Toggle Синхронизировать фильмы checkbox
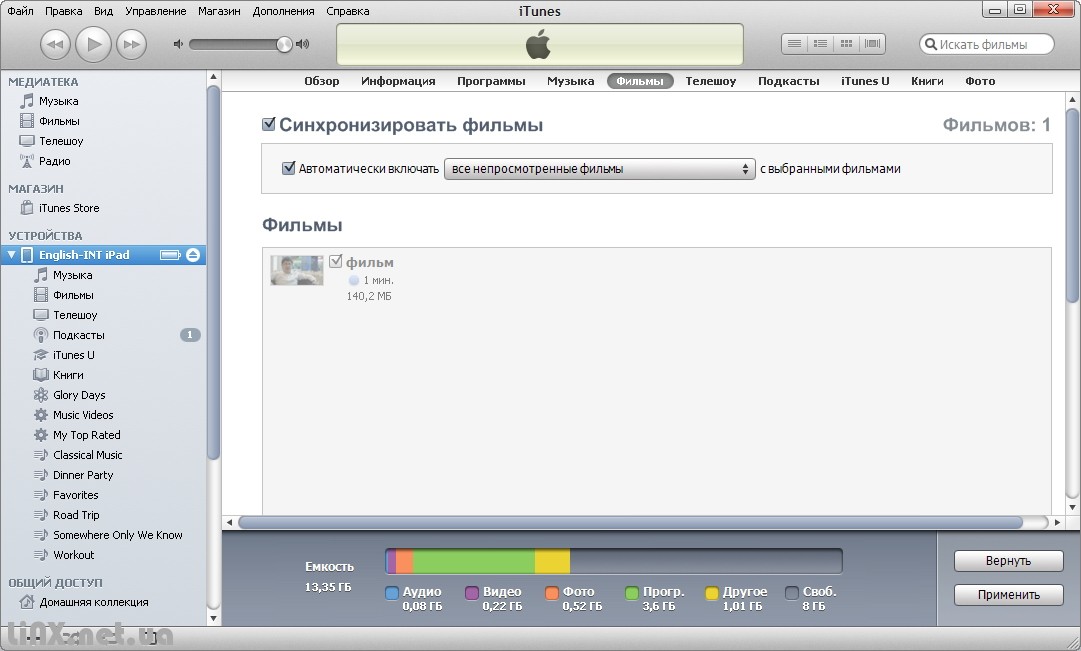 [x=269, y=124]
